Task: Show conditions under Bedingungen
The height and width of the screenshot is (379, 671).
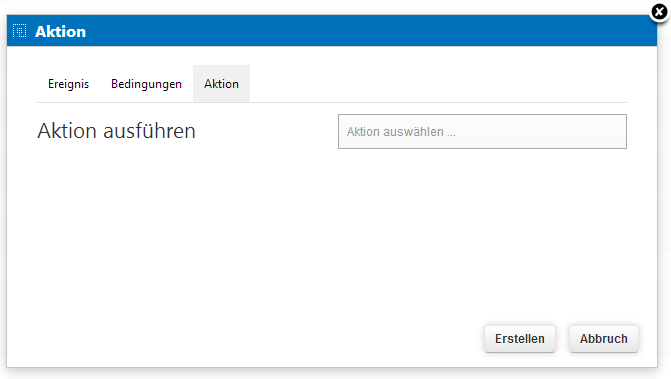Action: pos(146,84)
